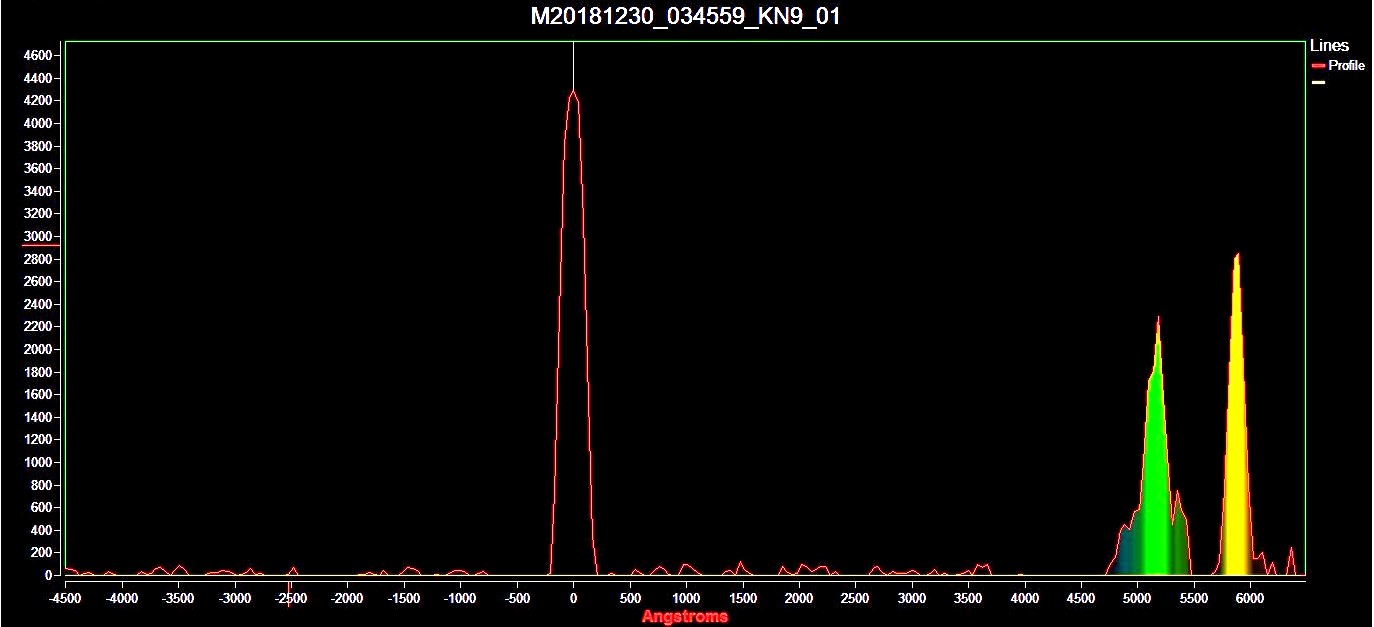Viewport: 1374px width, 627px height.
Task: Click the red Profile line swatch in legend
Action: [x=1318, y=65]
